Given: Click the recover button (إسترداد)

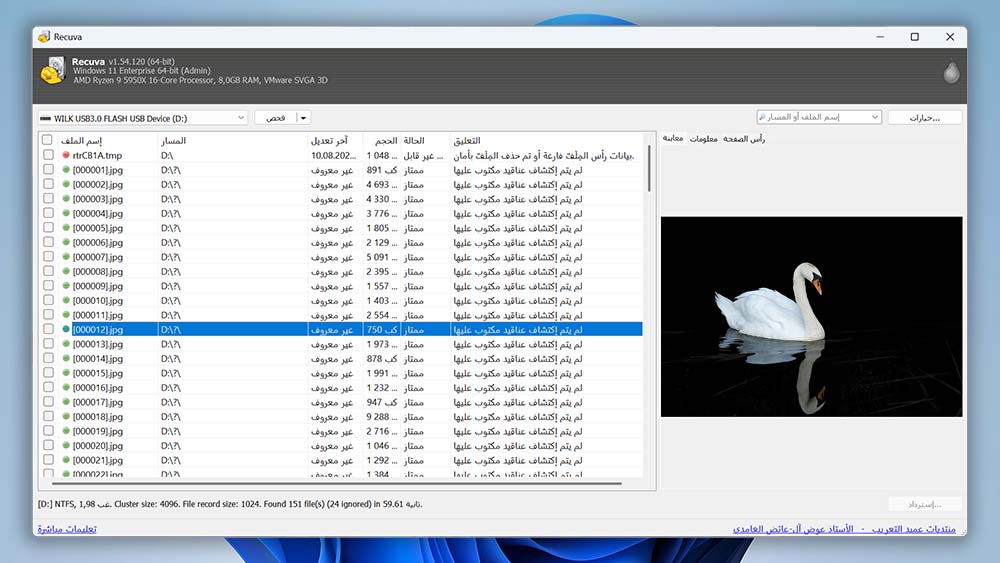Looking at the screenshot, I should coord(925,504).
